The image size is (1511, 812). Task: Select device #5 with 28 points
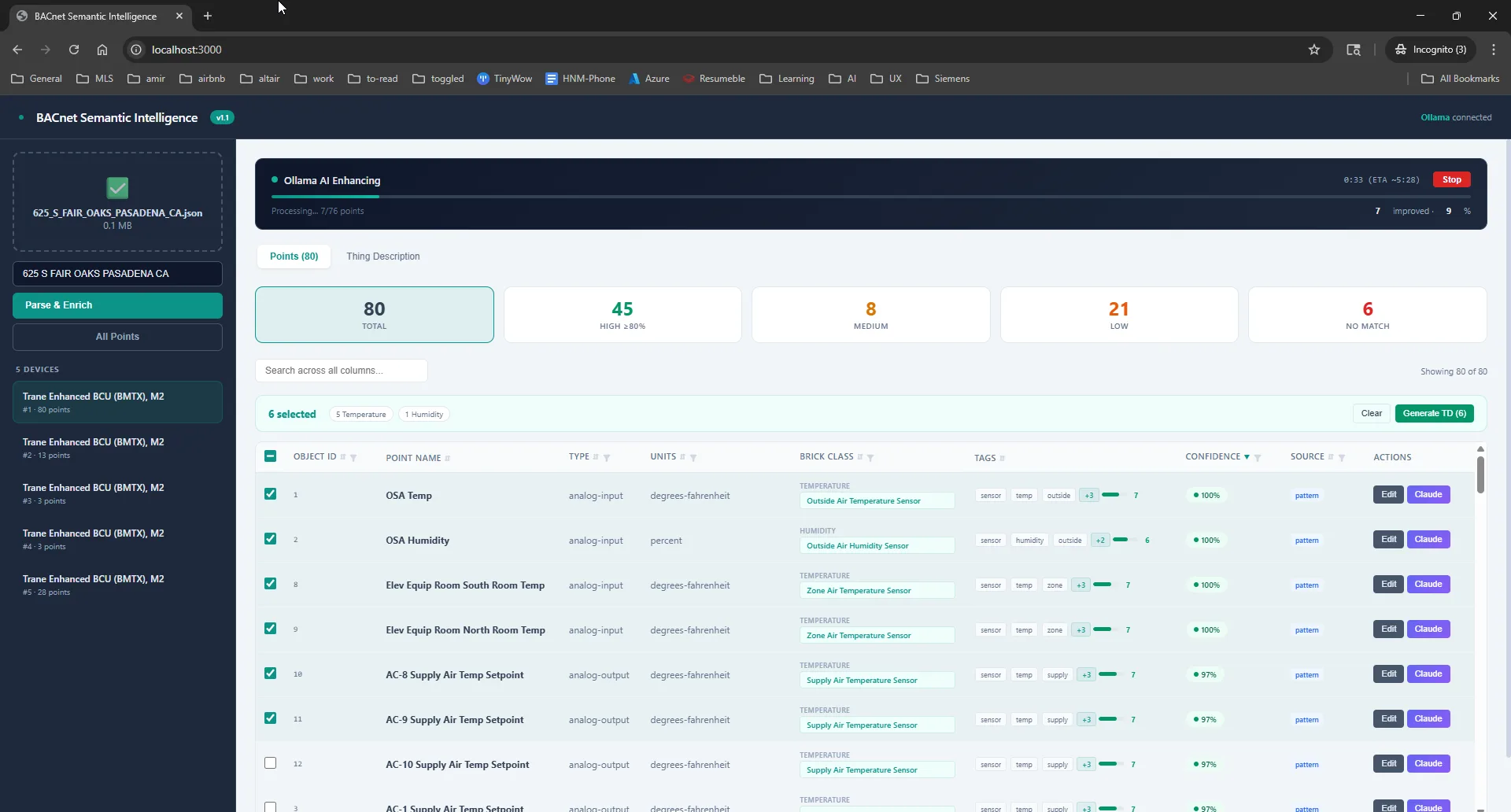[x=117, y=585]
